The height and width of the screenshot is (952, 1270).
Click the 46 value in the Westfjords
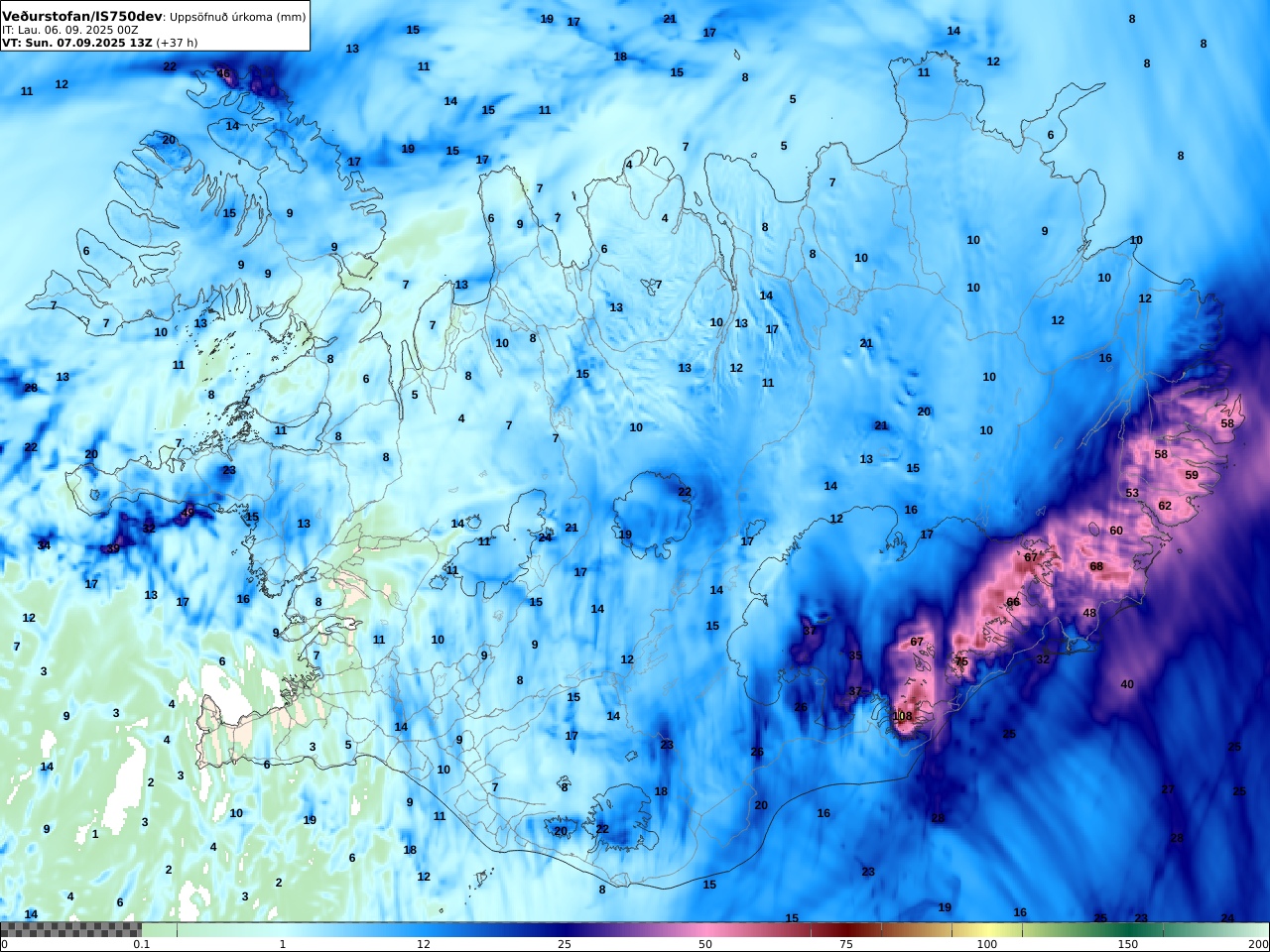(223, 74)
